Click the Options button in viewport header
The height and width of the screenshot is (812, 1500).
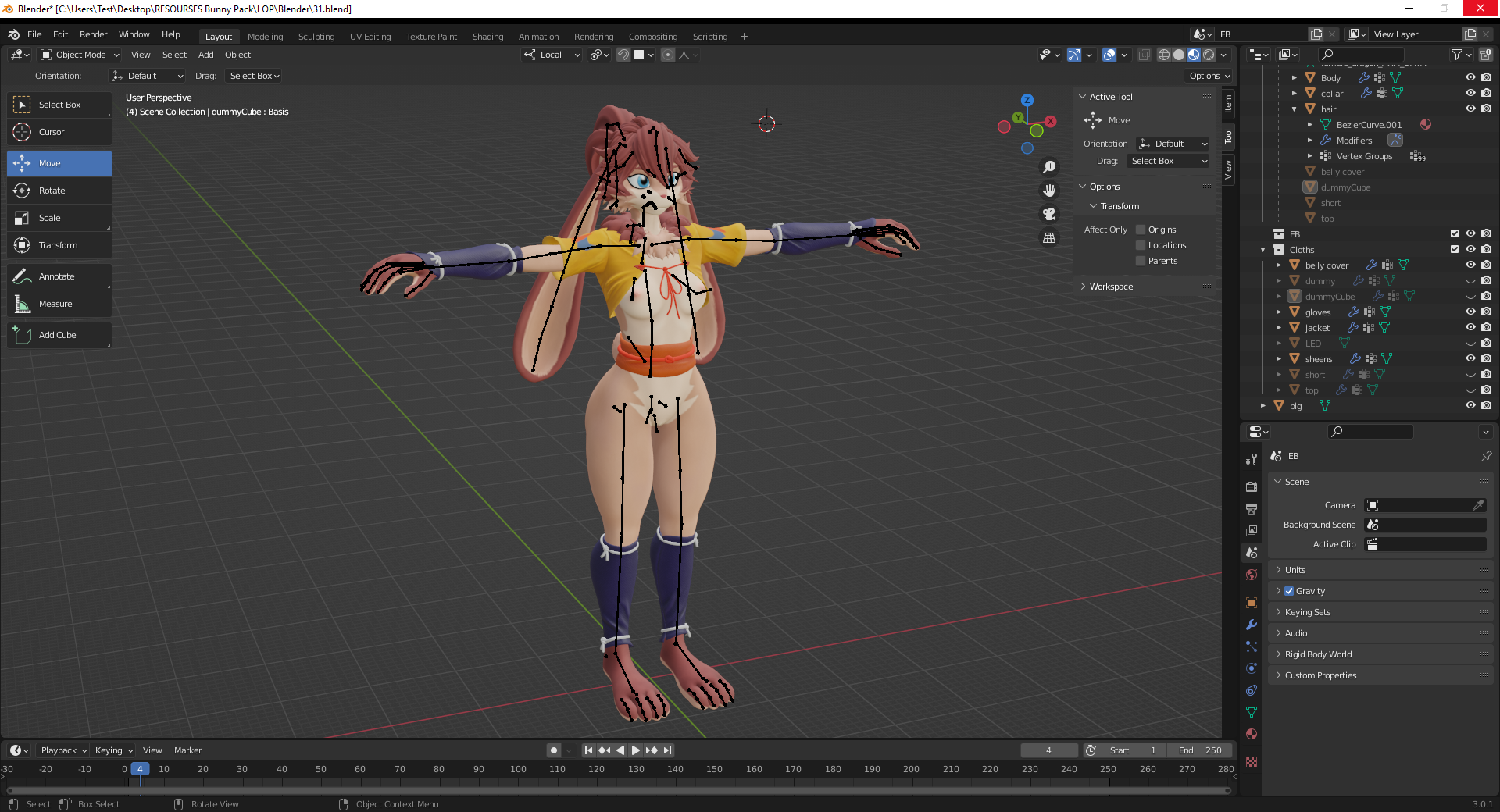pyautogui.click(x=1209, y=76)
